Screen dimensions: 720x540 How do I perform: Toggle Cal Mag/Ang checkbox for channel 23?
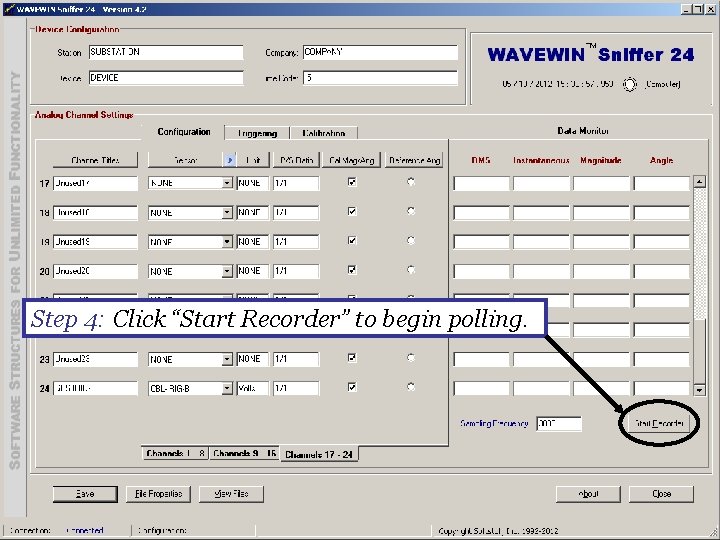[x=352, y=358]
